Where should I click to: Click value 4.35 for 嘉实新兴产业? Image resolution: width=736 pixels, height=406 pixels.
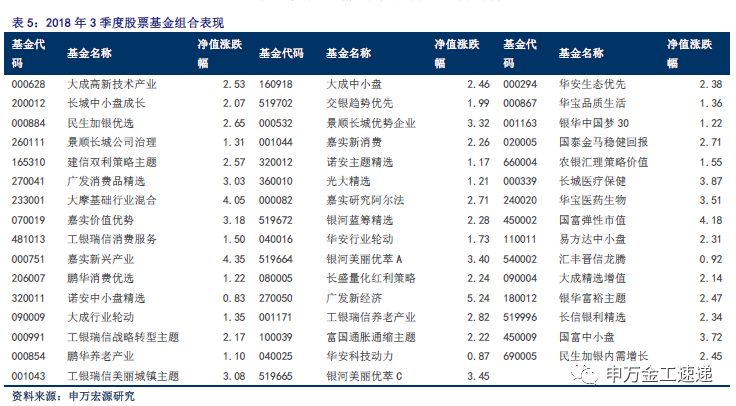(234, 259)
